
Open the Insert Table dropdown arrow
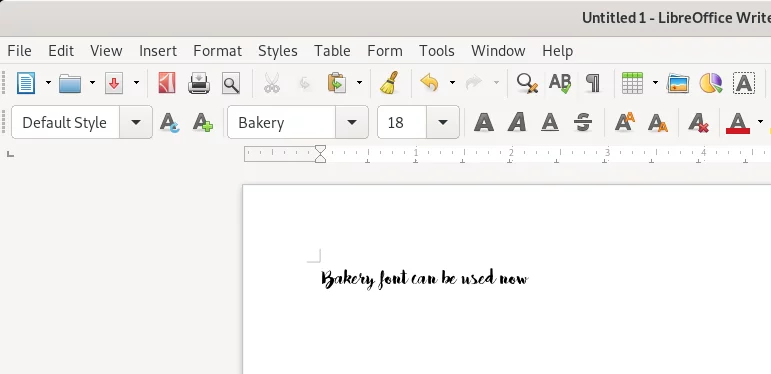coord(655,83)
